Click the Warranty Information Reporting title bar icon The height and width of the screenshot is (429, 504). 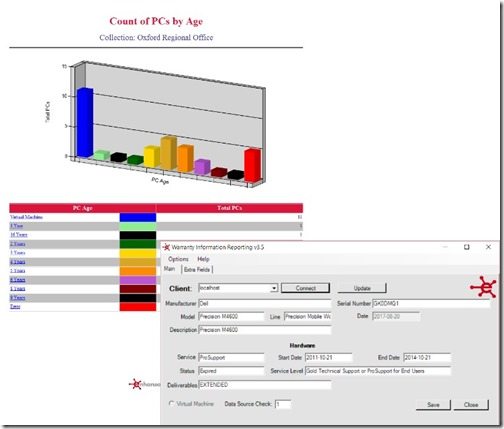[x=166, y=247]
